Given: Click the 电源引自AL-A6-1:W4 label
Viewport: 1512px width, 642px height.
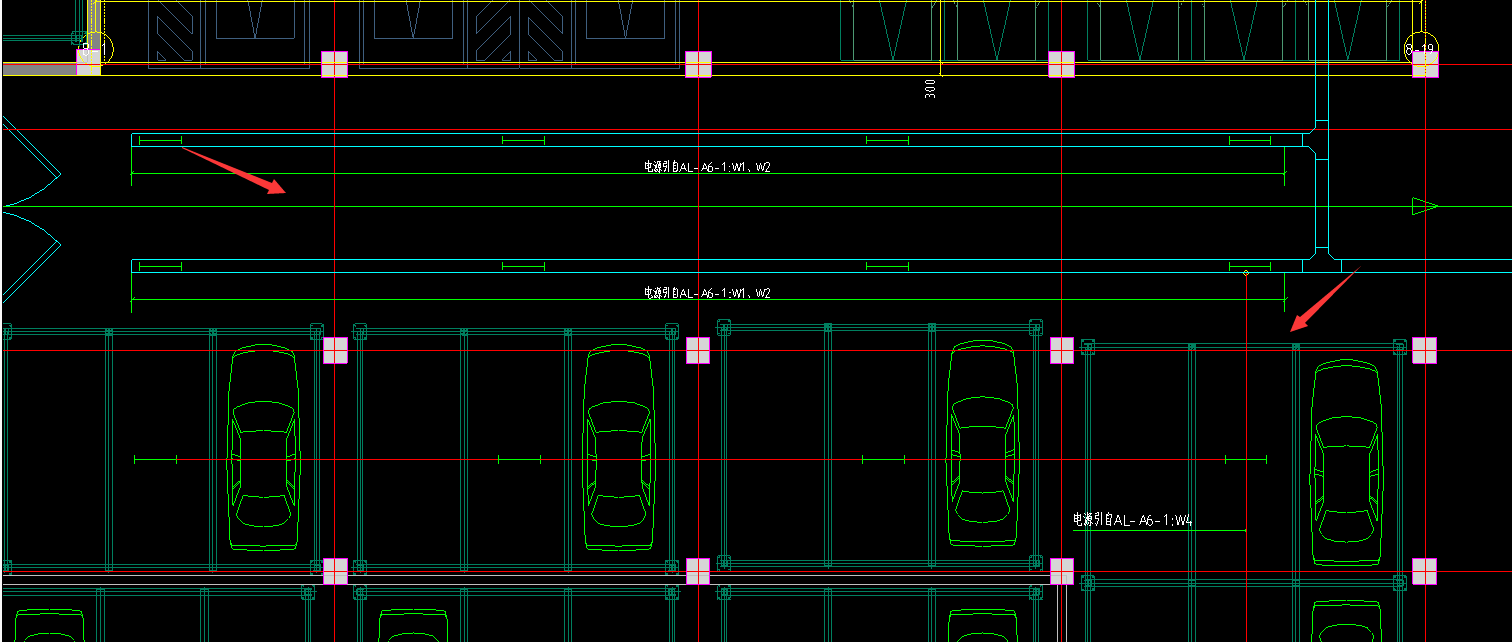Looking at the screenshot, I should 1133,520.
